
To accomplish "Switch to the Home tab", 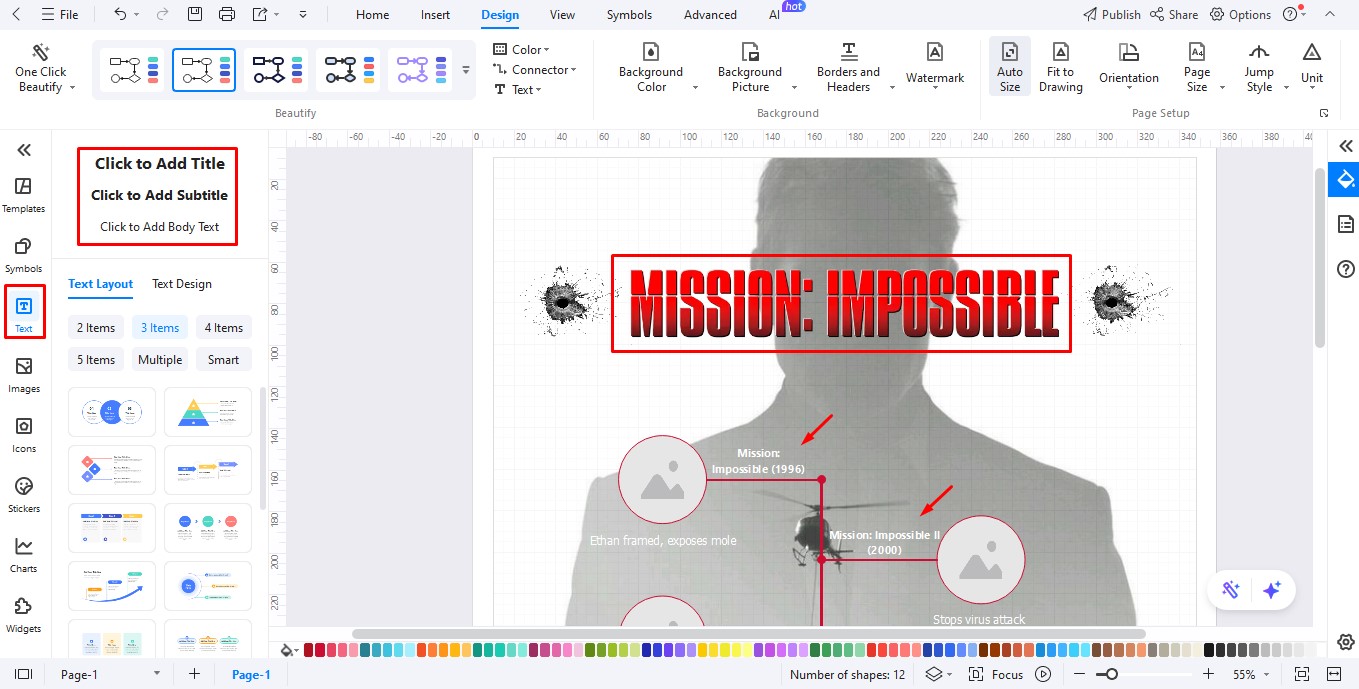I will click(x=373, y=15).
